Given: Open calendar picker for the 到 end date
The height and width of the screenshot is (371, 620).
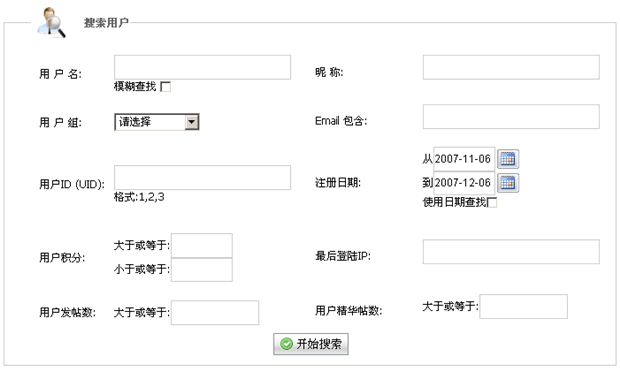Looking at the screenshot, I should click(x=508, y=183).
